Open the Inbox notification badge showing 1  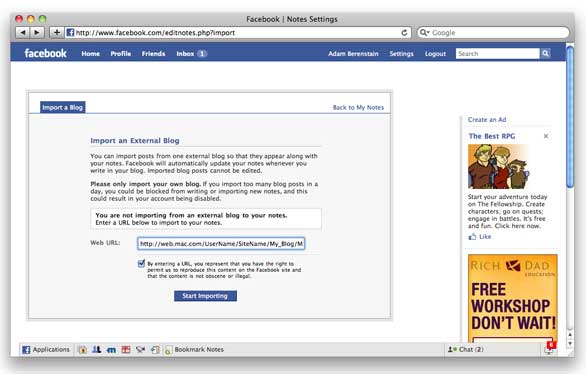pos(202,54)
